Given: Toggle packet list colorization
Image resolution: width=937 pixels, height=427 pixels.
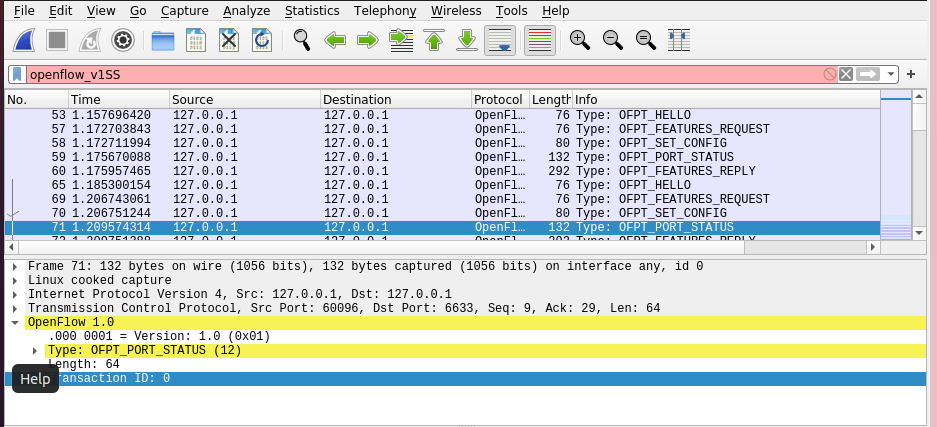Looking at the screenshot, I should point(540,41).
